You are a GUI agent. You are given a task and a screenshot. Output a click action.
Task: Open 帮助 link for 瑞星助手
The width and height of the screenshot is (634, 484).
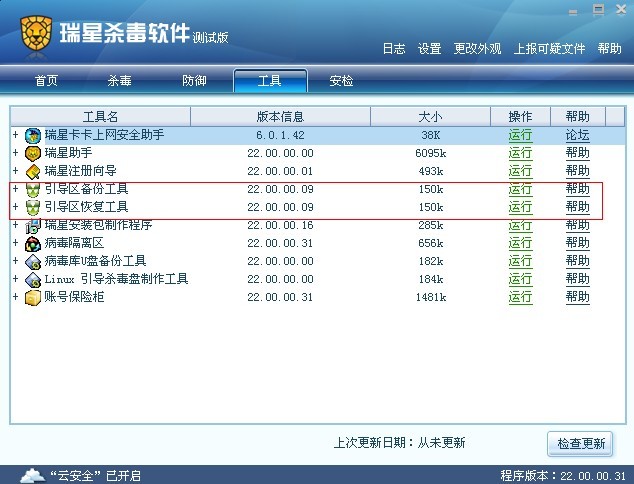pos(577,153)
